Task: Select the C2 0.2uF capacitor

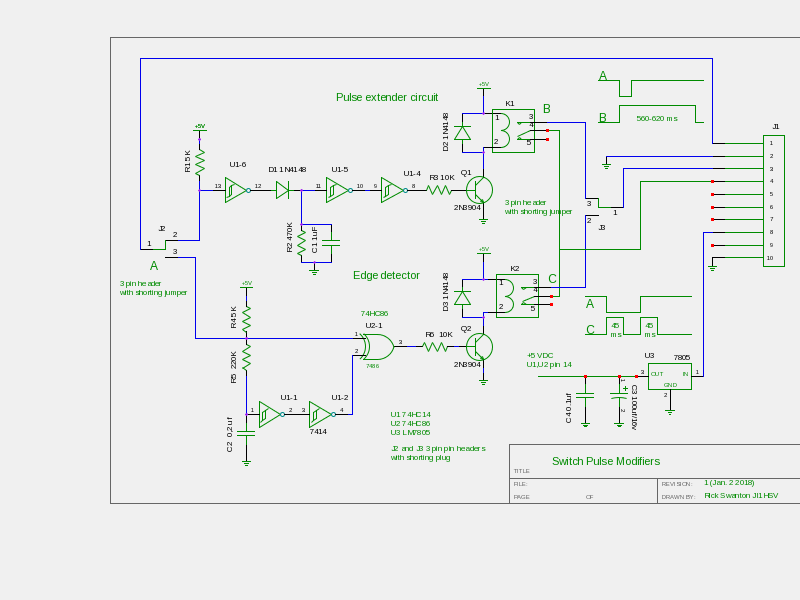Action: (x=246, y=434)
